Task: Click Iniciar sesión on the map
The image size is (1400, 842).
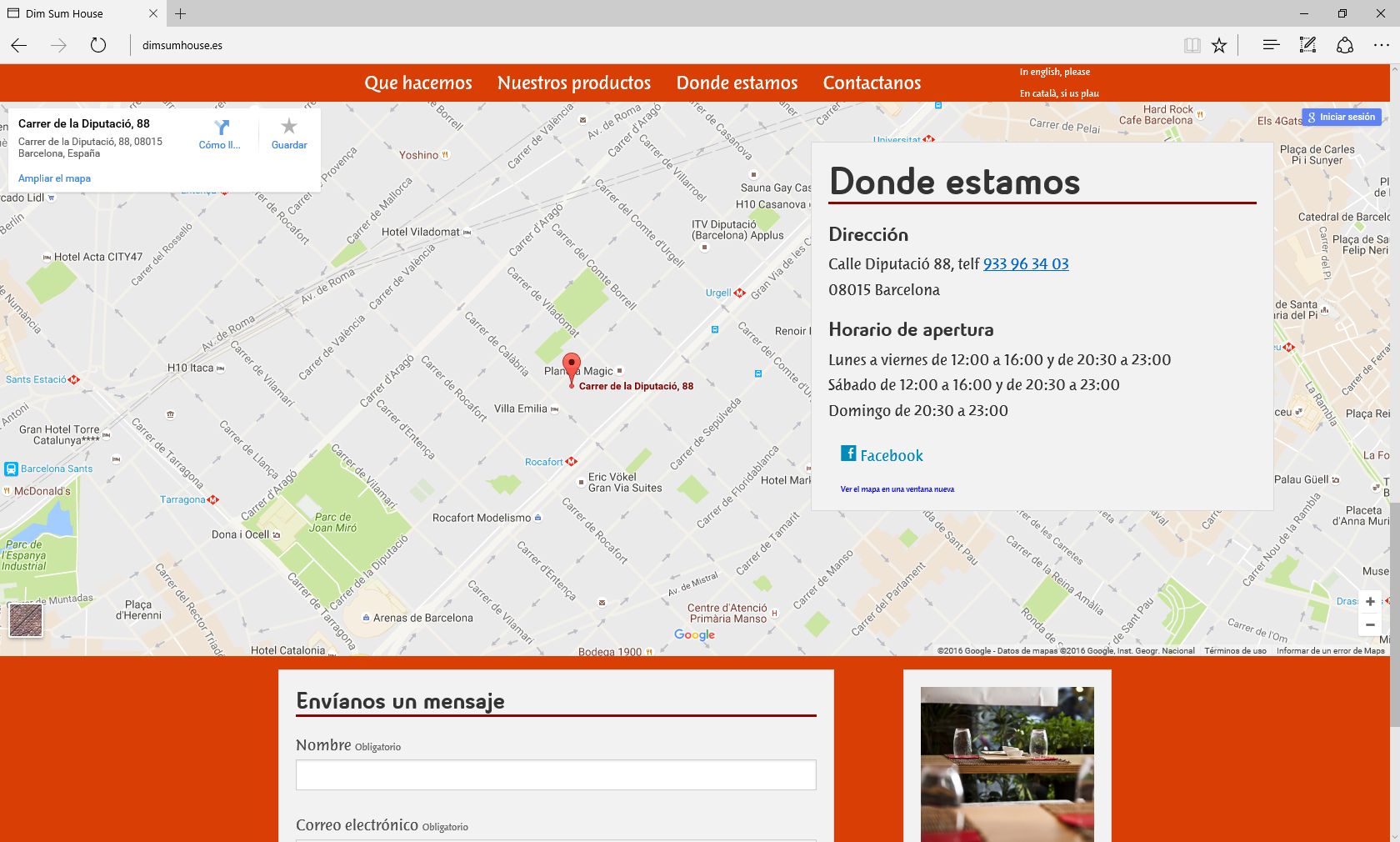Action: point(1342,117)
